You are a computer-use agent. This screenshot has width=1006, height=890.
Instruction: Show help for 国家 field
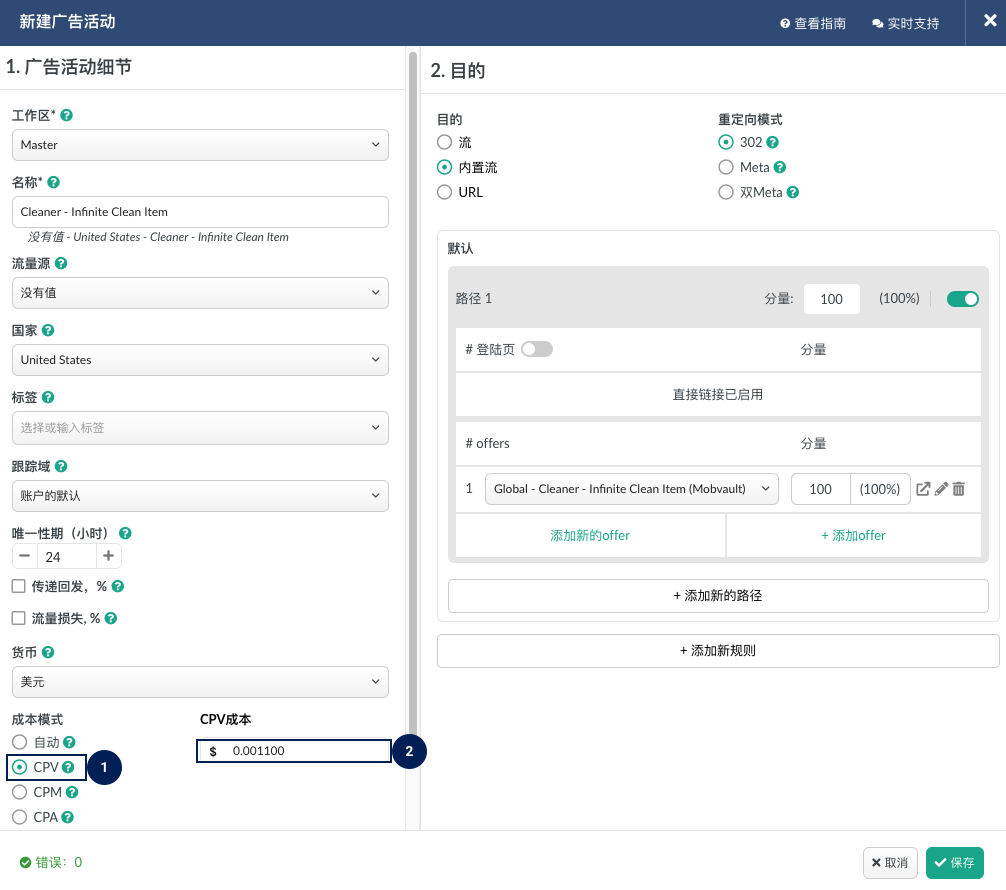pos(48,330)
